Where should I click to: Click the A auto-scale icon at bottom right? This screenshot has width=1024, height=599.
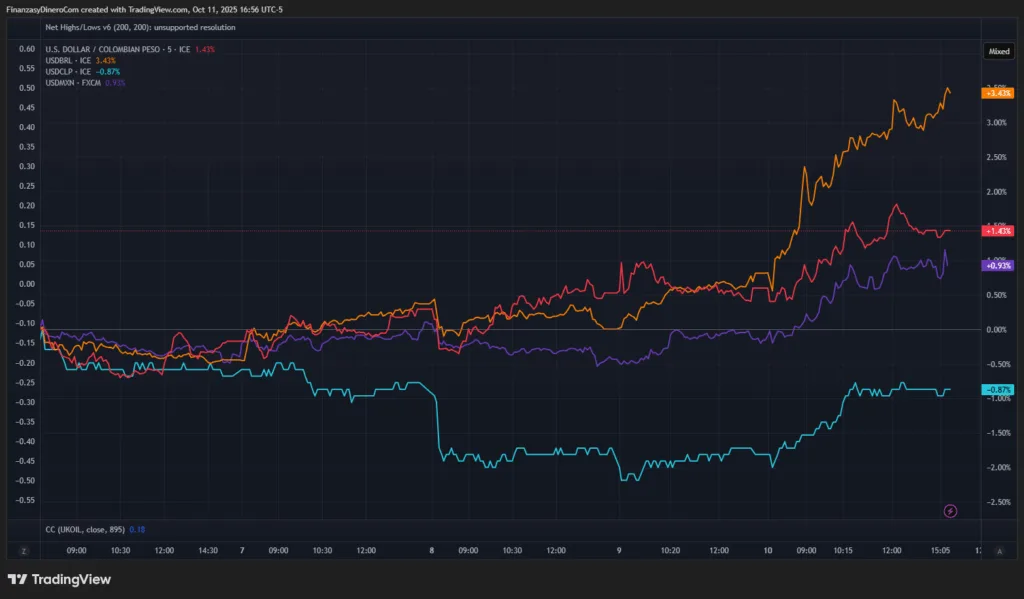pyautogui.click(x=1001, y=551)
